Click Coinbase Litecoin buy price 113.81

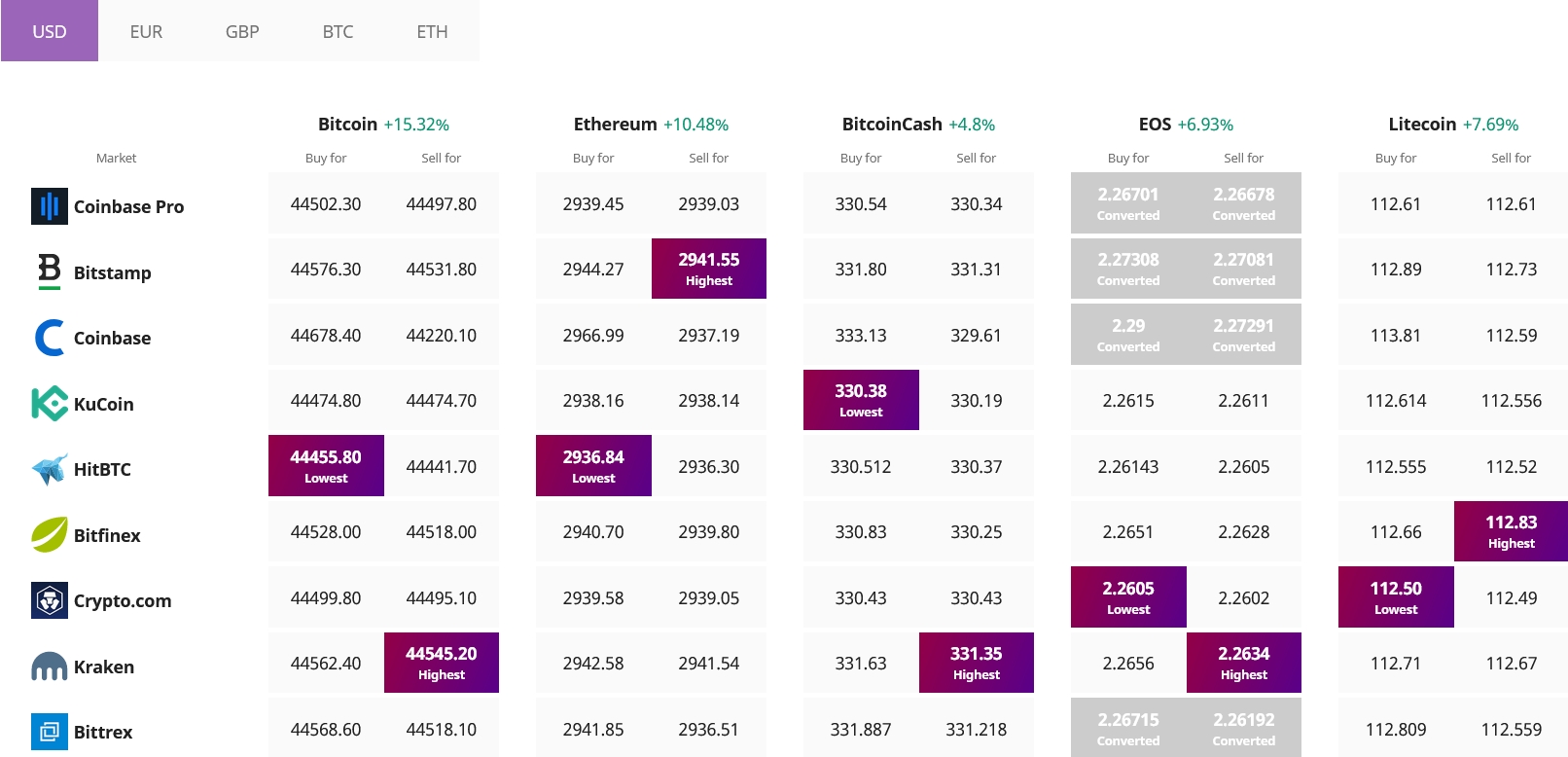[1396, 336]
